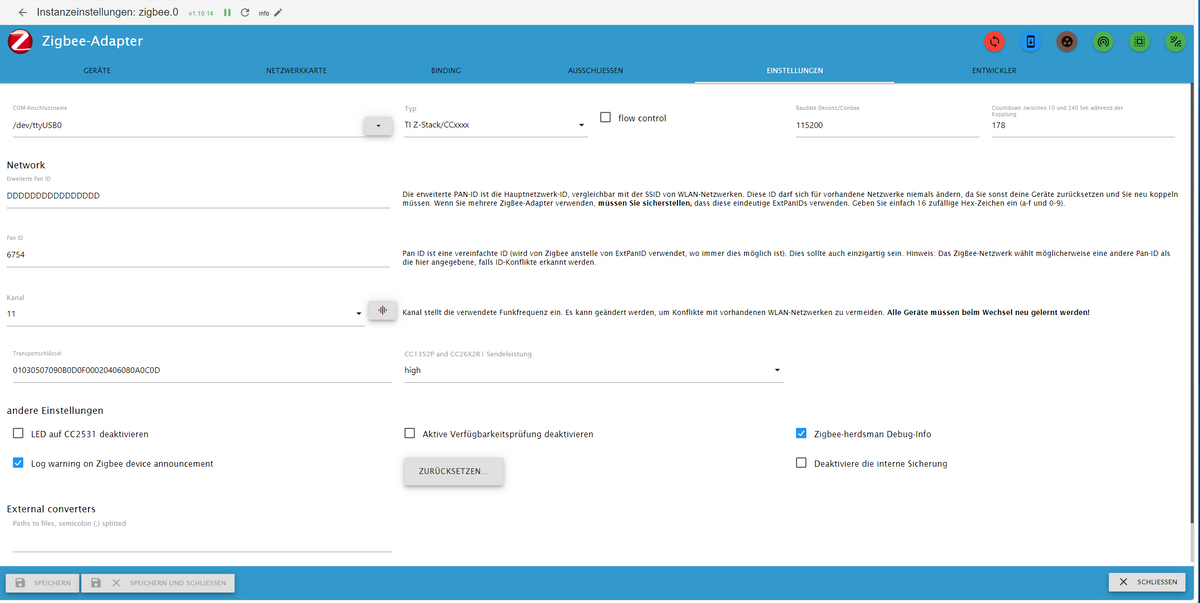Go back using the arrow beside Instanzeinstellungen
Screen dimensions: 1200x603
point(22,13)
